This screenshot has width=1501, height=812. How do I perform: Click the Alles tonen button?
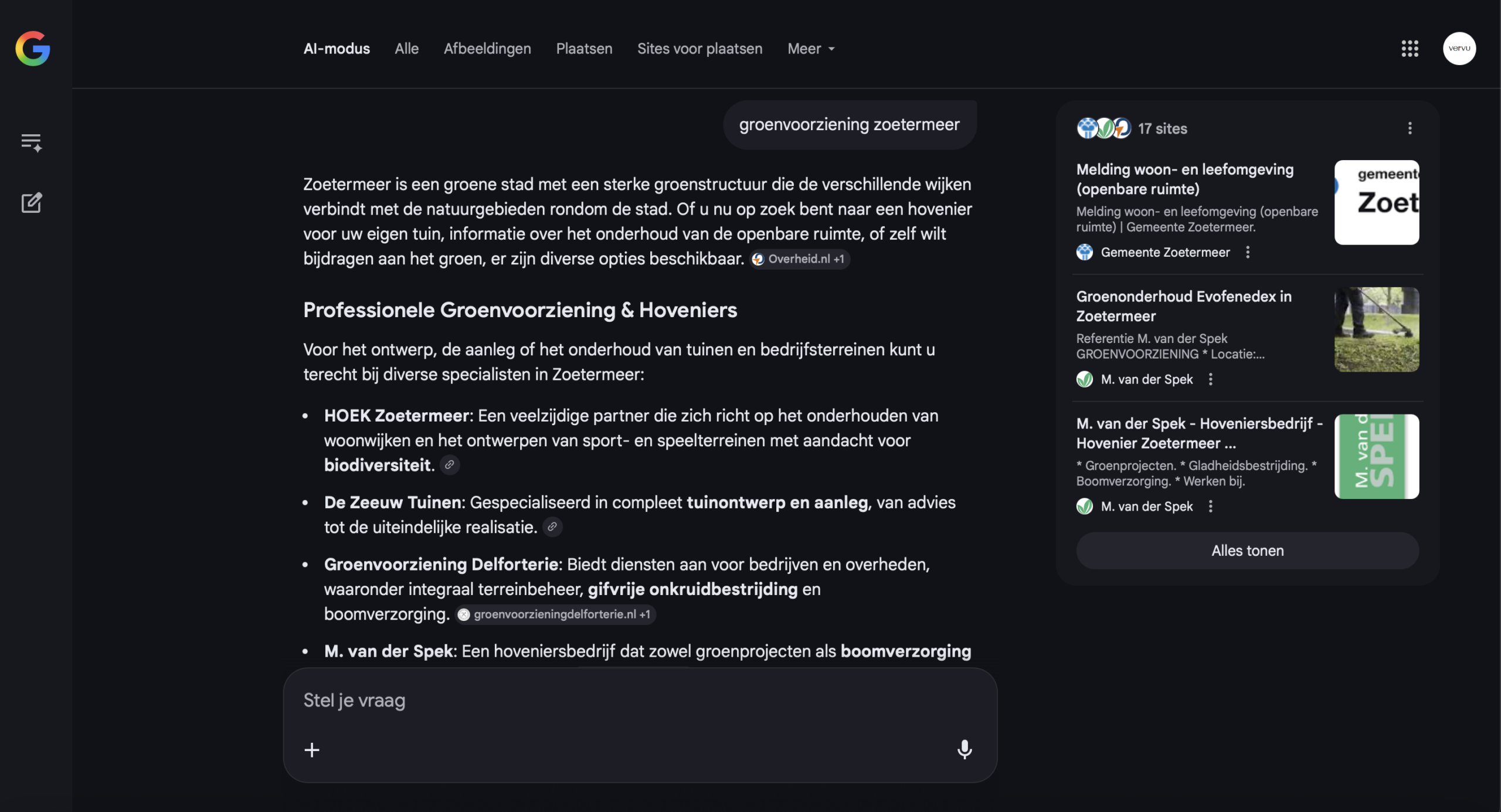tap(1247, 550)
